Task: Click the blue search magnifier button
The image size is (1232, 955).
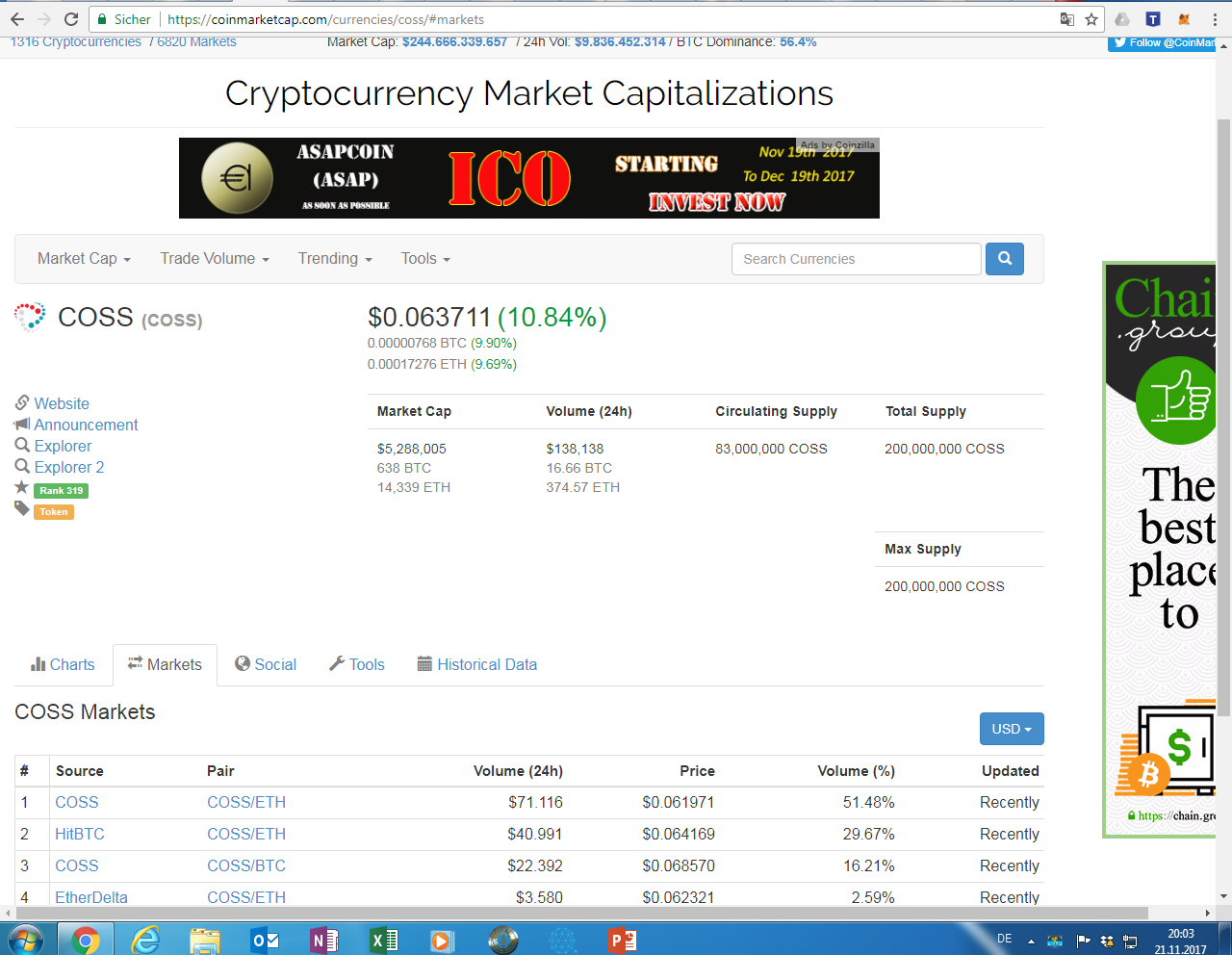Action: (x=1005, y=259)
